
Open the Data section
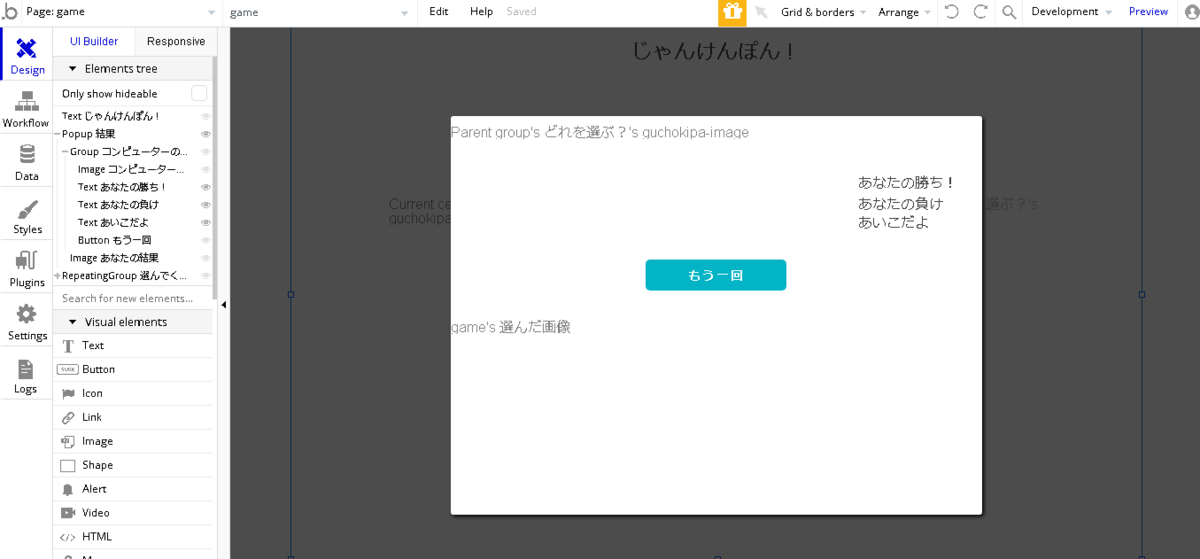(x=27, y=163)
